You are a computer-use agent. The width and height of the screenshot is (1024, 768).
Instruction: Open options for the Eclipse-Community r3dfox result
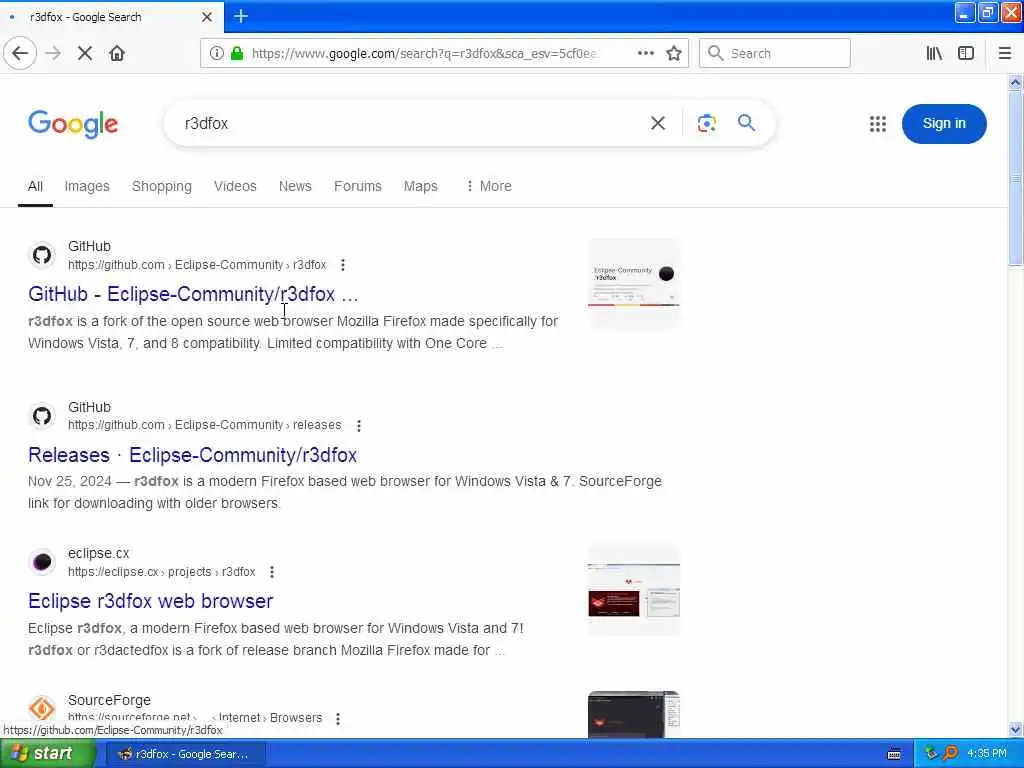click(343, 265)
